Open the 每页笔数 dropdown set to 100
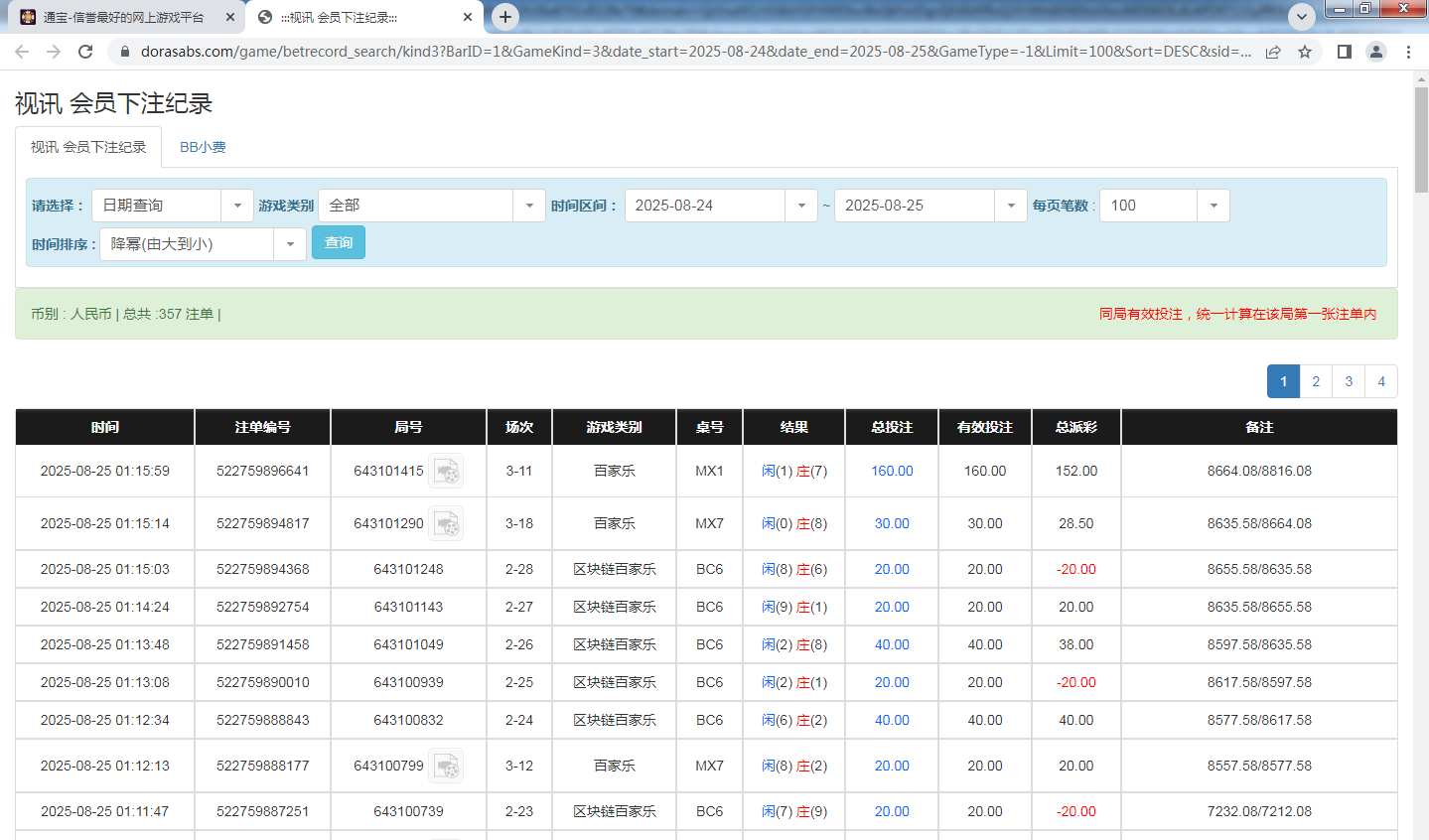The image size is (1429, 840). click(1213, 206)
